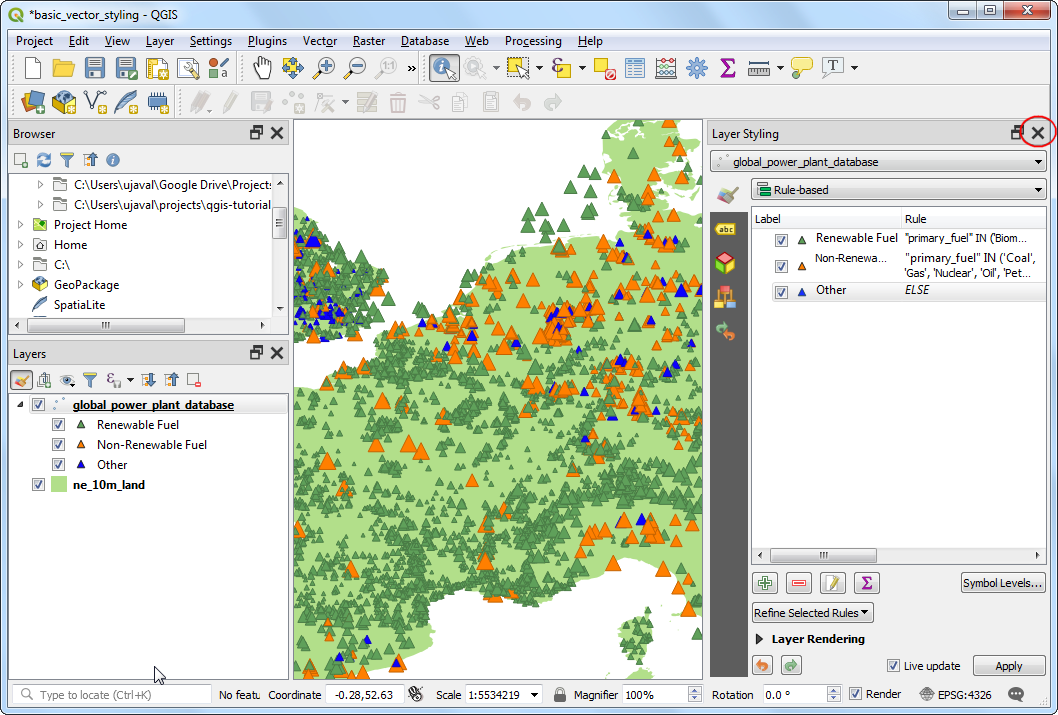Add a new rule with green plus

766,583
